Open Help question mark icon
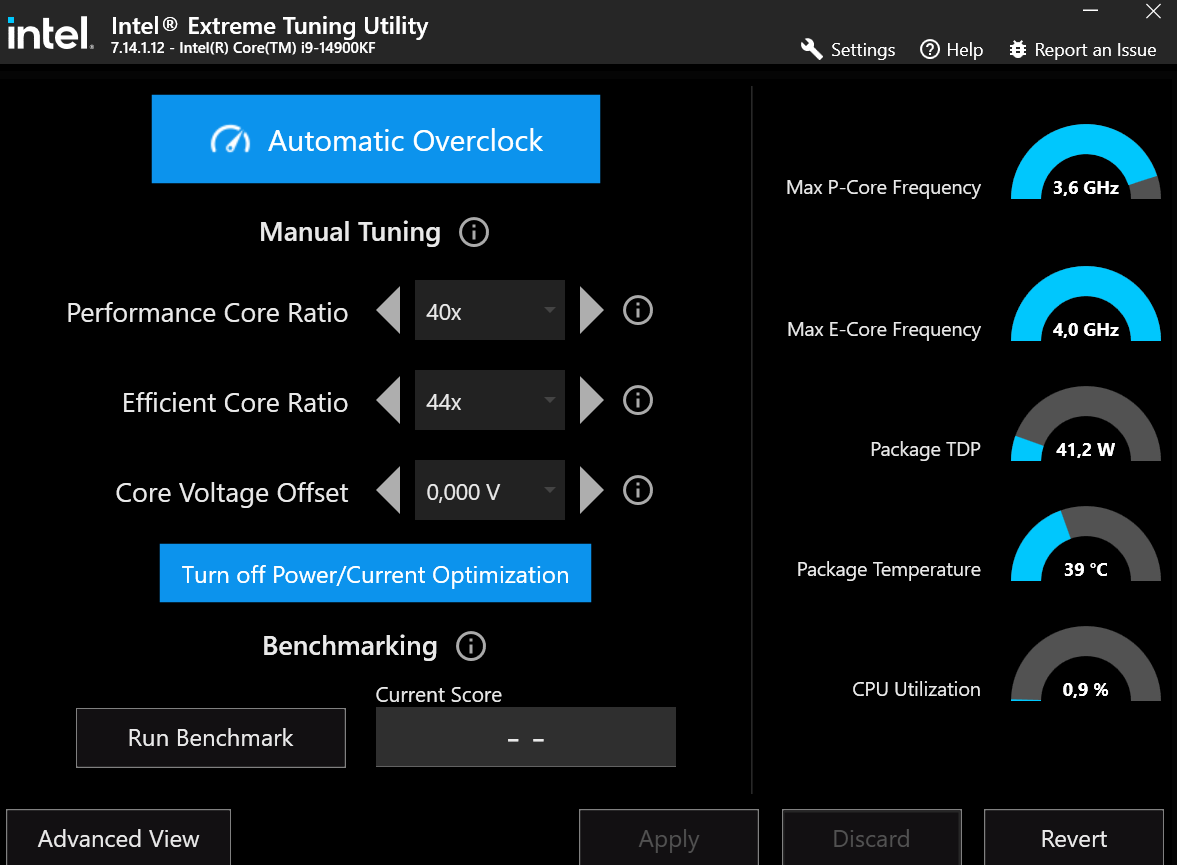Screen dimensions: 1177x865 coord(930,50)
